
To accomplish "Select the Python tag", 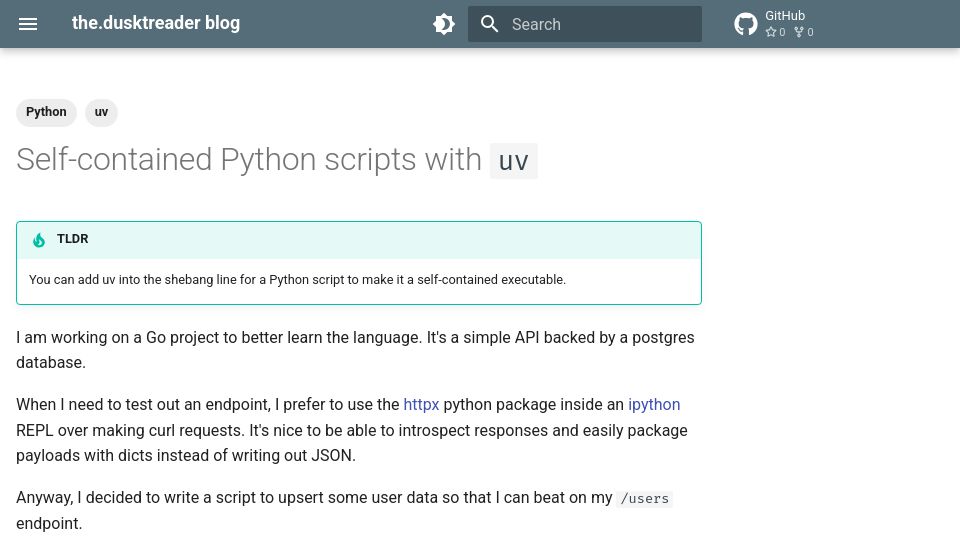I will (x=46, y=112).
